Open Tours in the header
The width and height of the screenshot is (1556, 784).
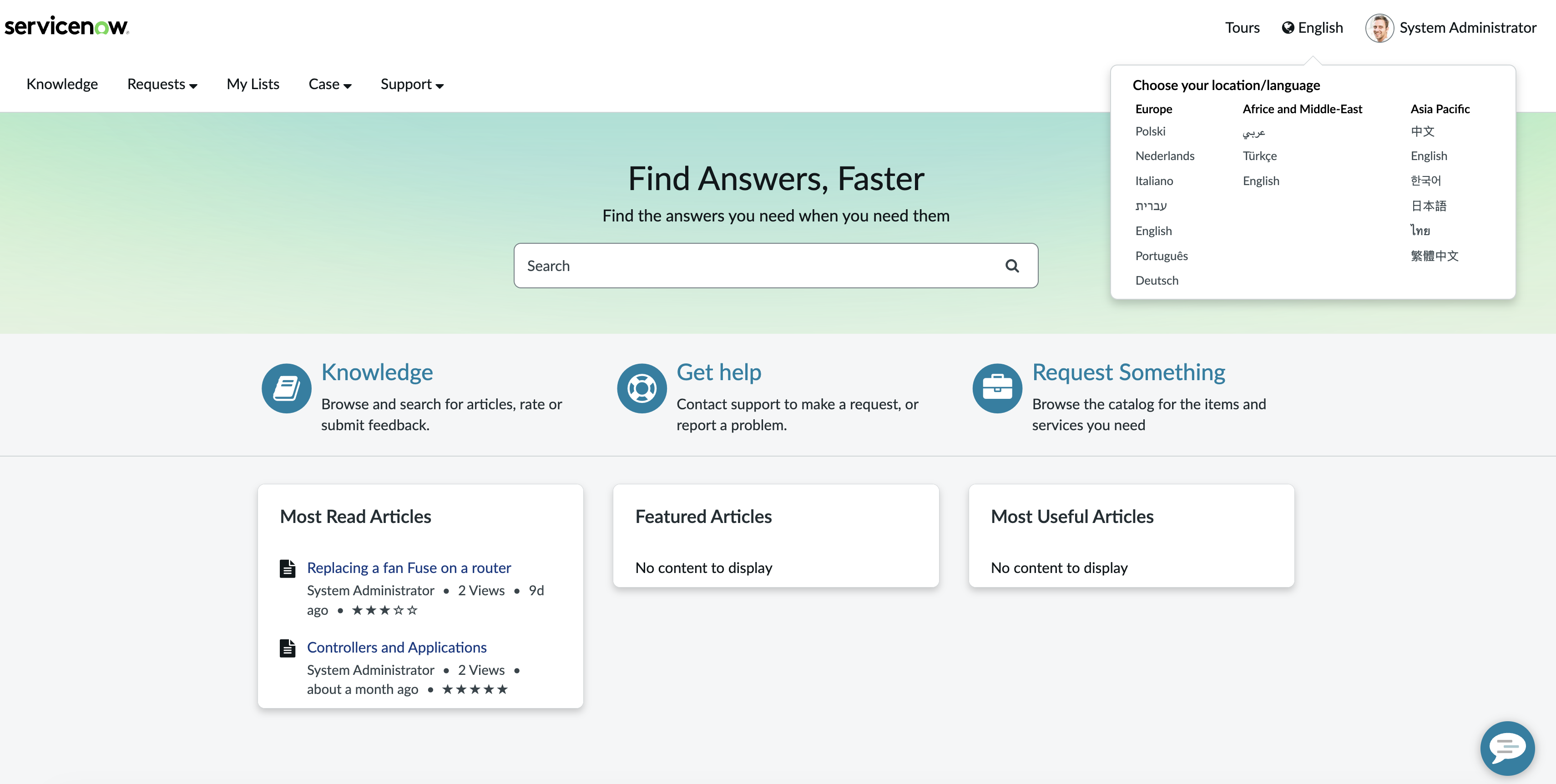point(1242,28)
